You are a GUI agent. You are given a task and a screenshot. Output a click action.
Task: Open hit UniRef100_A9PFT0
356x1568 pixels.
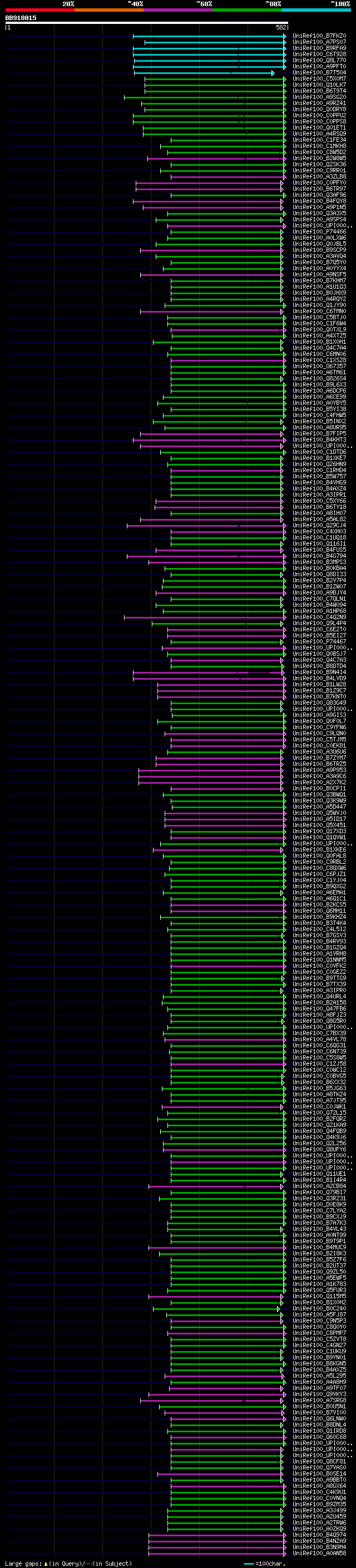(319, 66)
